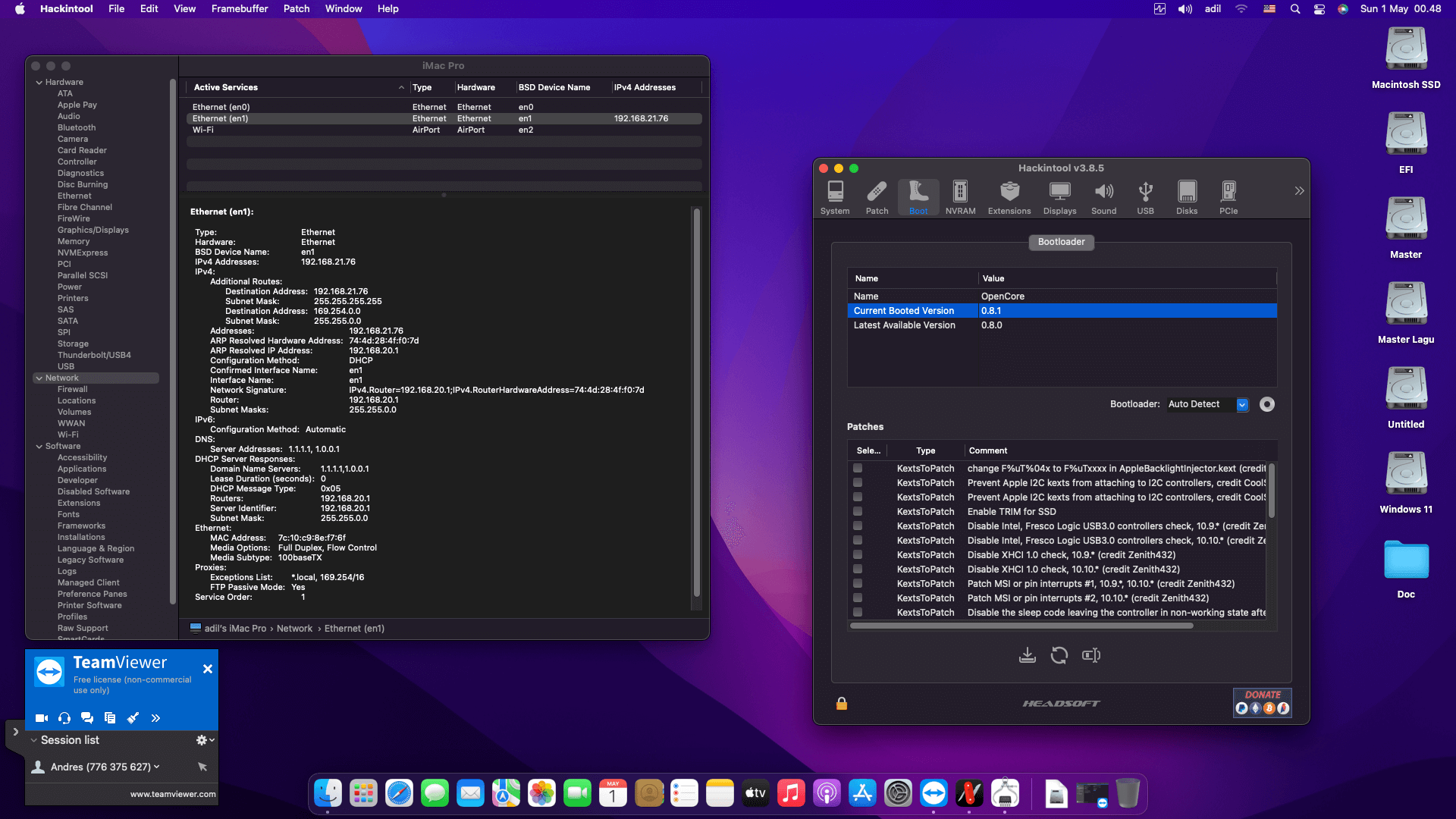
Task: Open the NVRAM toolbar section
Action: click(960, 198)
